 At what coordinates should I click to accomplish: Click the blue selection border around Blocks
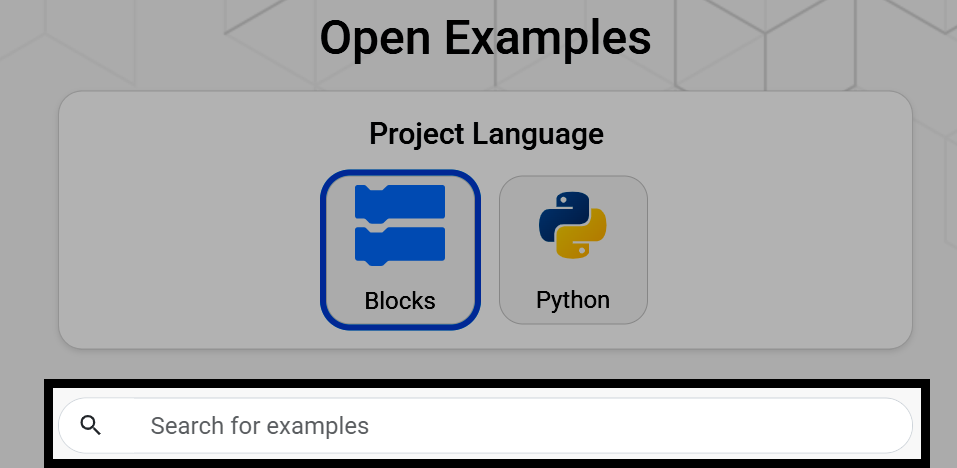pyautogui.click(x=323, y=250)
